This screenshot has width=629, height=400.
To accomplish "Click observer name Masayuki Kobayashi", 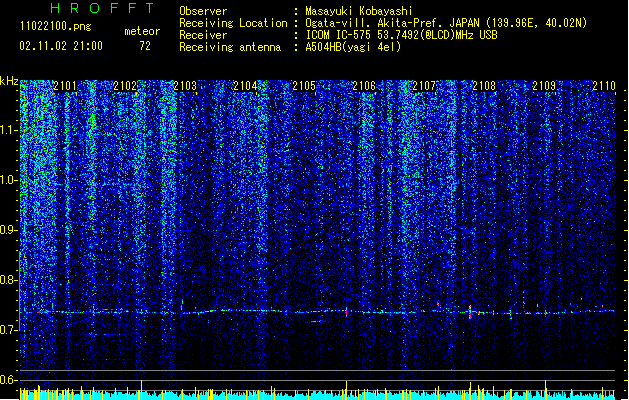I will coord(359,11).
